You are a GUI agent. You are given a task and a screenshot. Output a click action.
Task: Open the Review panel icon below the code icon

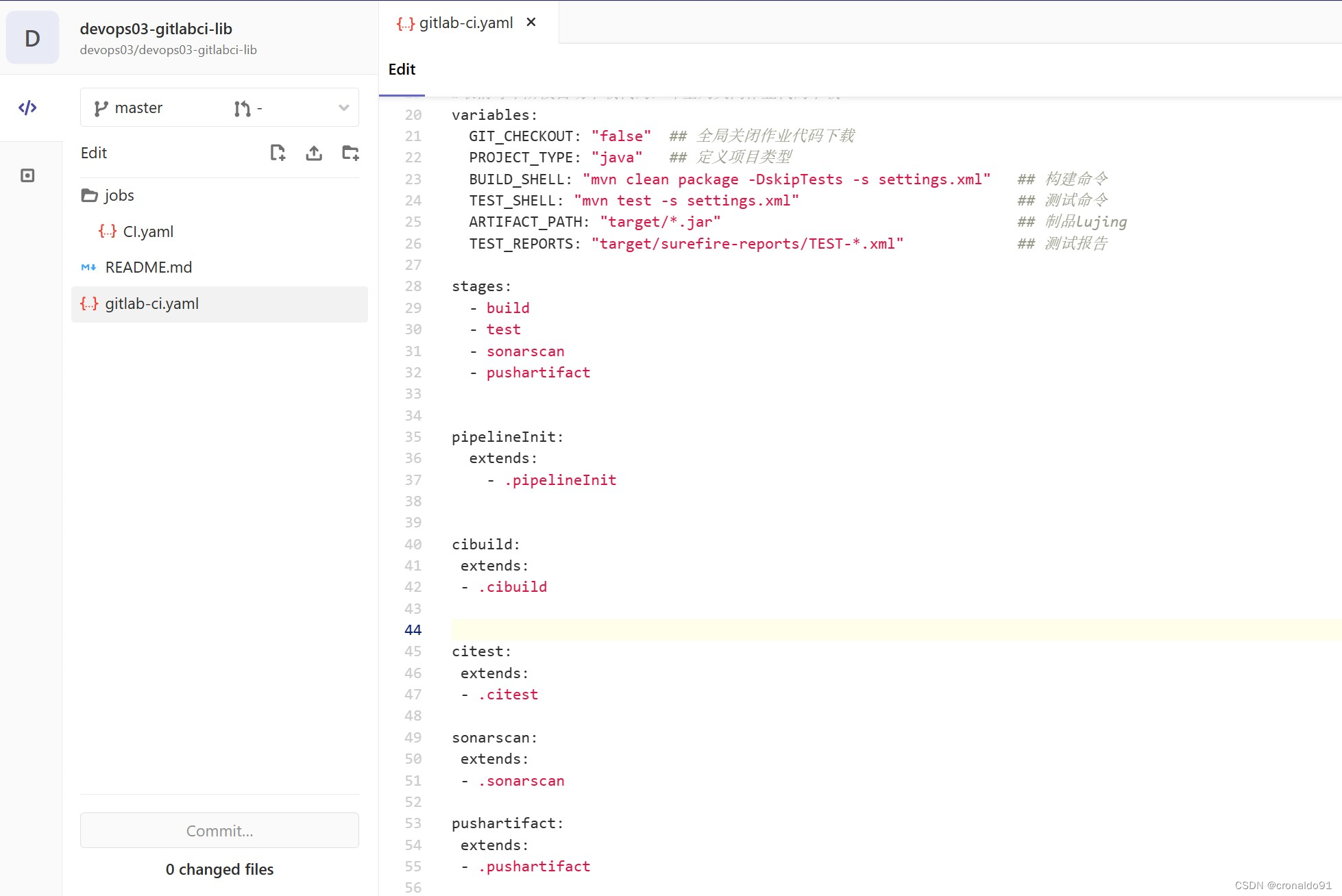tap(27, 175)
